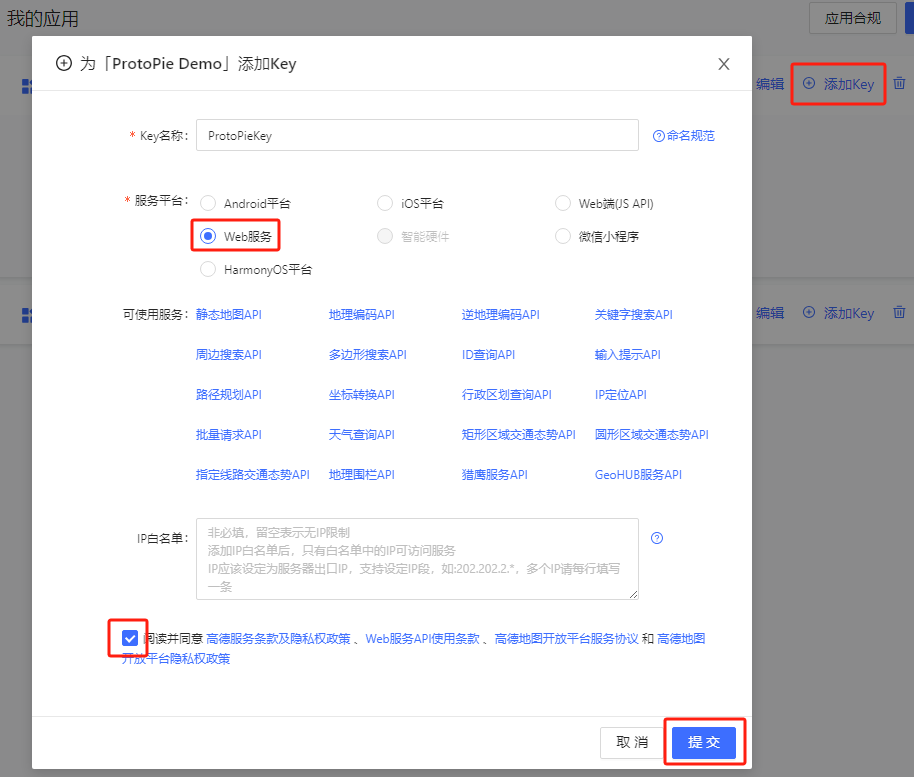Viewport: 914px width, 777px height.
Task: Select the Web服务 service platform radio button
Action: pyautogui.click(x=207, y=236)
